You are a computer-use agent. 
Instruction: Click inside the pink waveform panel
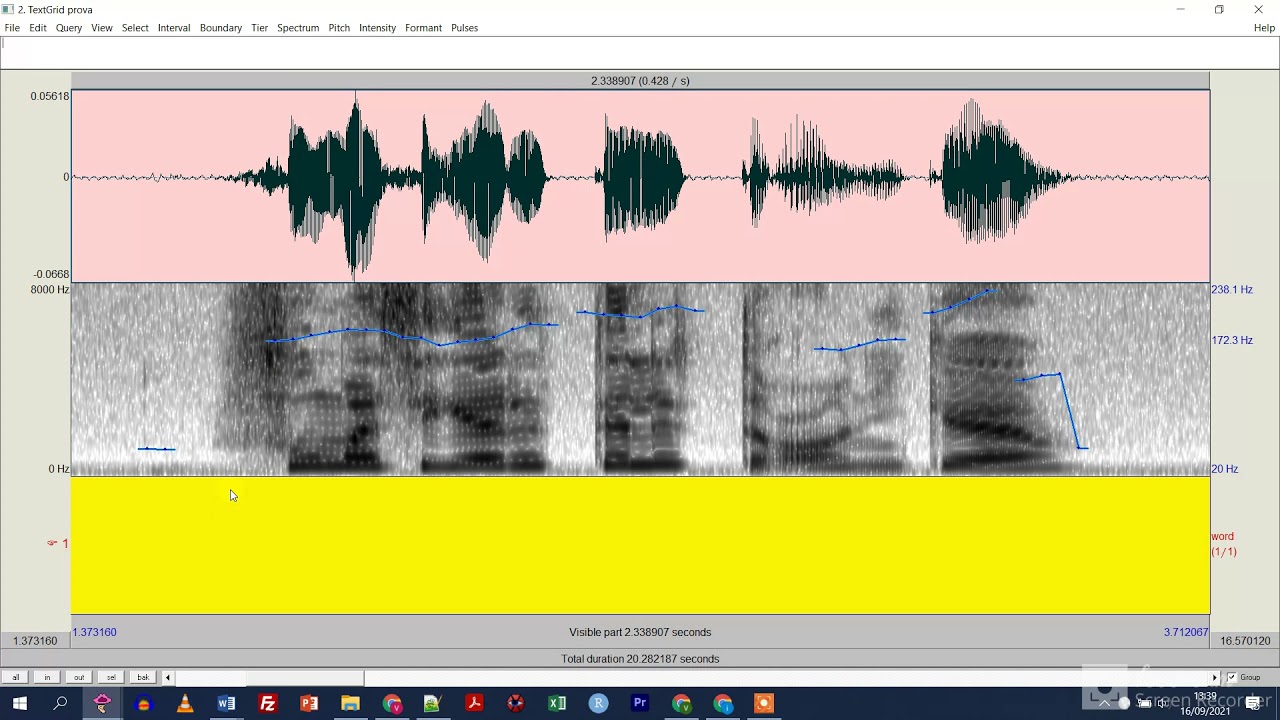pos(640,186)
